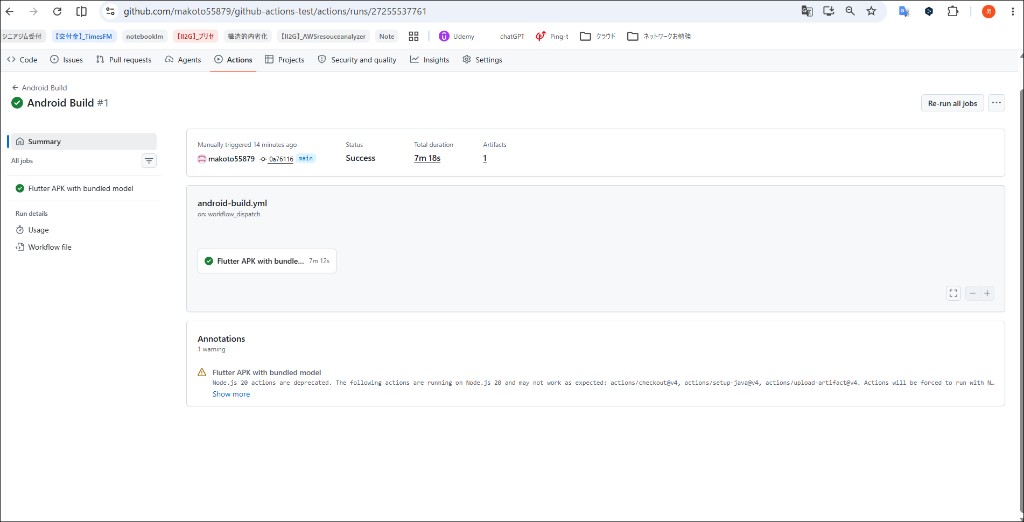Click the jobs filter icon beside All jobs
This screenshot has height=522, width=1024.
(x=149, y=160)
